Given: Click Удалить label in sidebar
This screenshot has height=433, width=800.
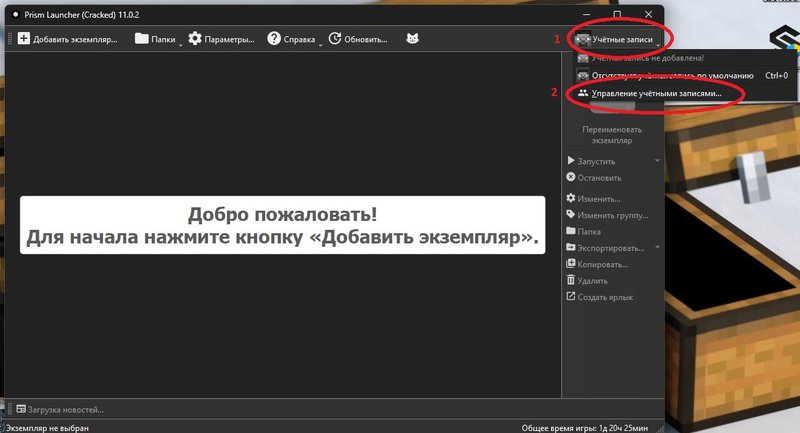Looking at the screenshot, I should tap(592, 281).
